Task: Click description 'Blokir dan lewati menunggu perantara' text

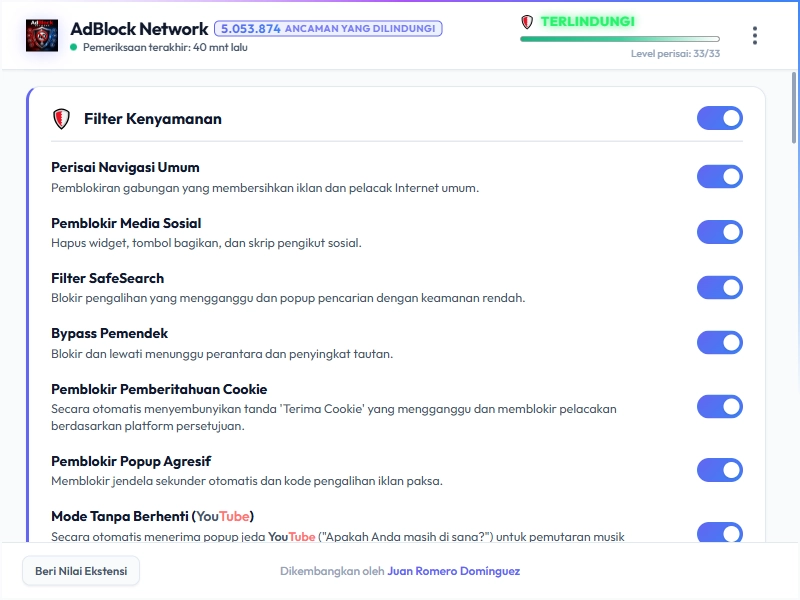Action: pyautogui.click(x=222, y=354)
